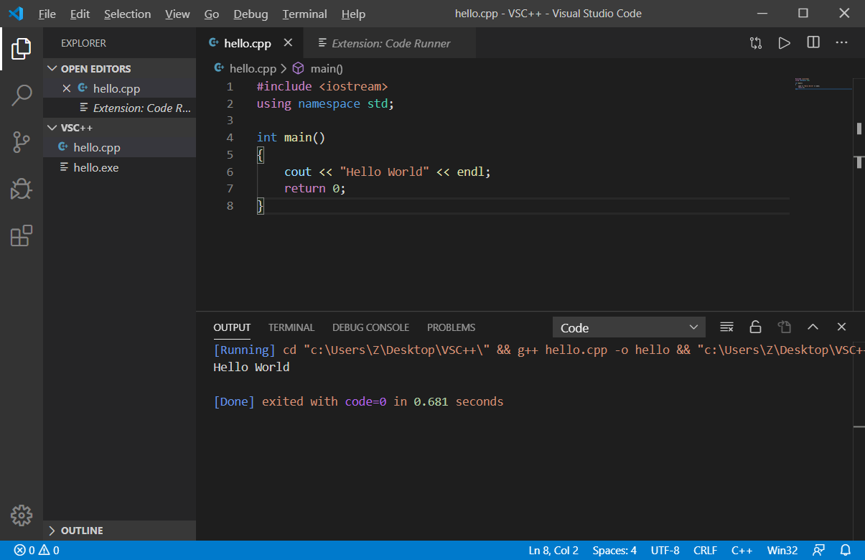The height and width of the screenshot is (560, 865).
Task: Select hello.cpp in VSC++ folder tree
Action: (119, 147)
